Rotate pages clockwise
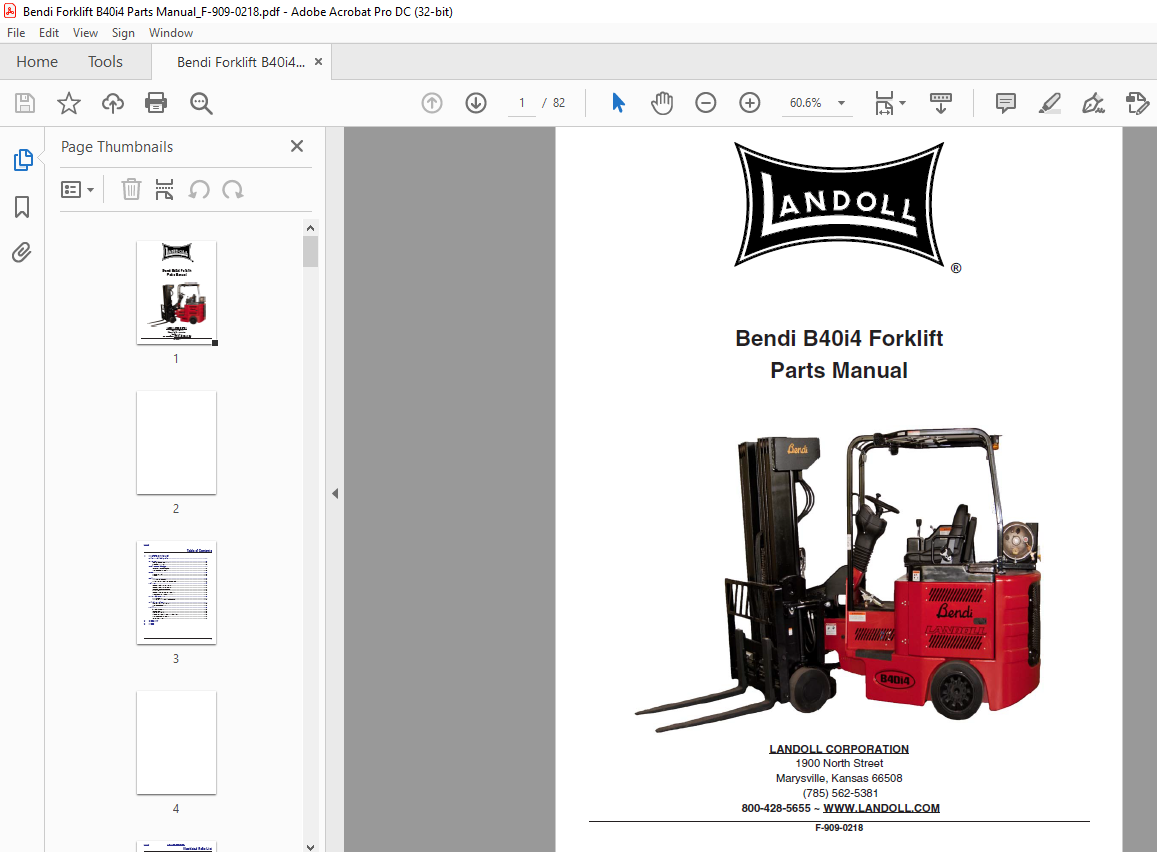 click(x=232, y=190)
